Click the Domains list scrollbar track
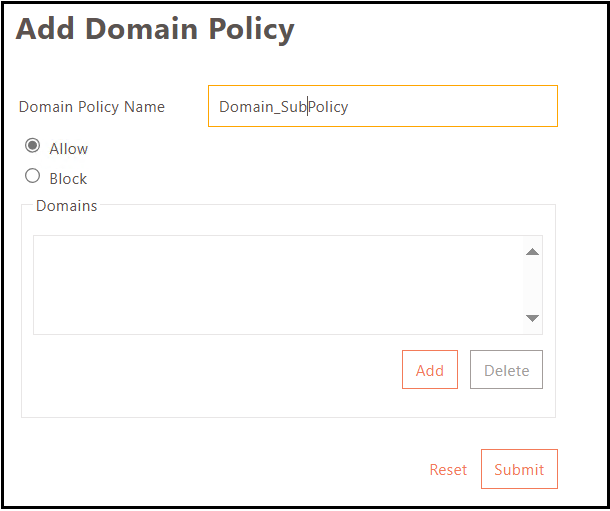 (x=533, y=285)
